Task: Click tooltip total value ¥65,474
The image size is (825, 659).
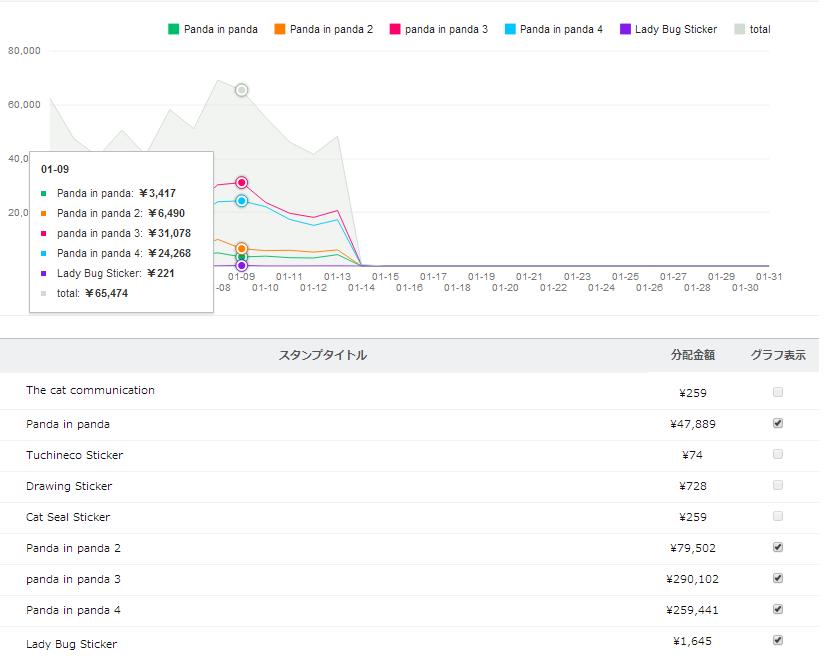Action: [x=106, y=294]
